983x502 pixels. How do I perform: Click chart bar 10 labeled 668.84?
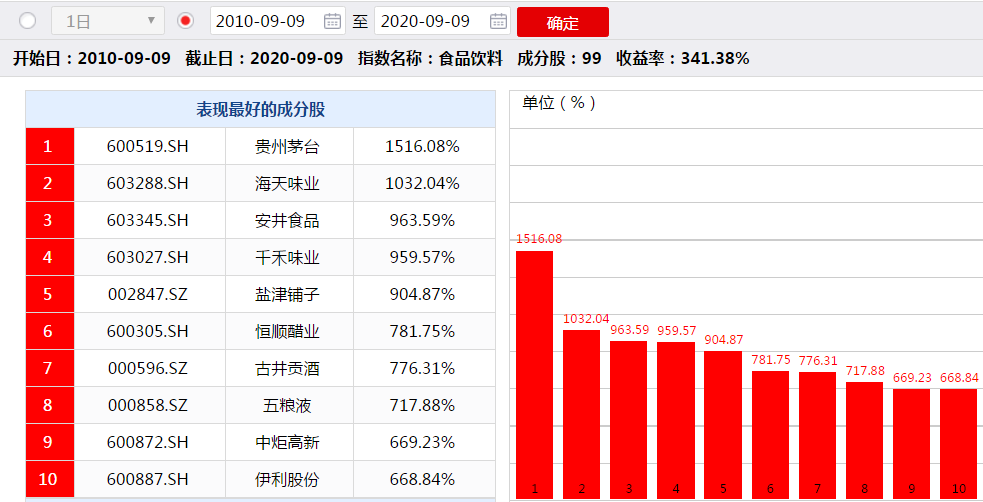click(959, 444)
